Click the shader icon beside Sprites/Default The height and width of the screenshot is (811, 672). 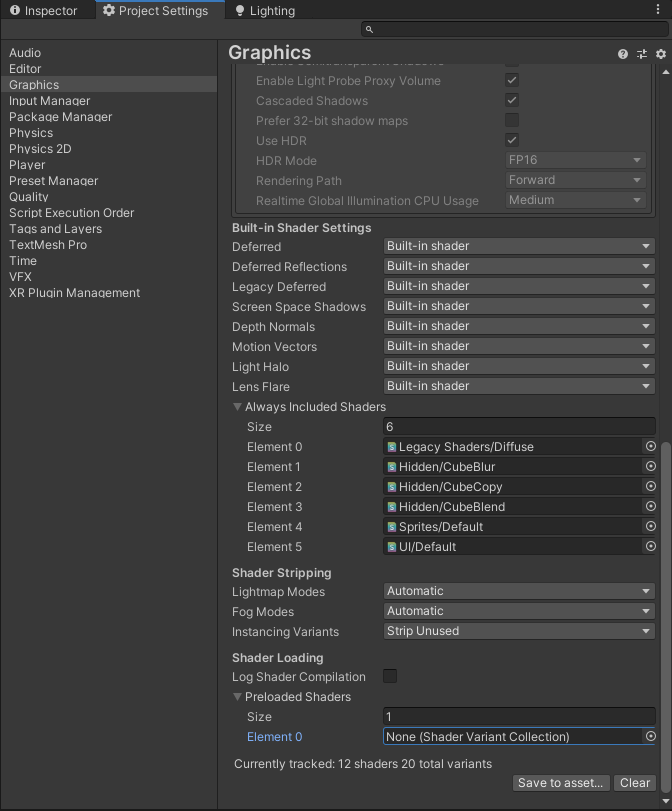coord(392,527)
